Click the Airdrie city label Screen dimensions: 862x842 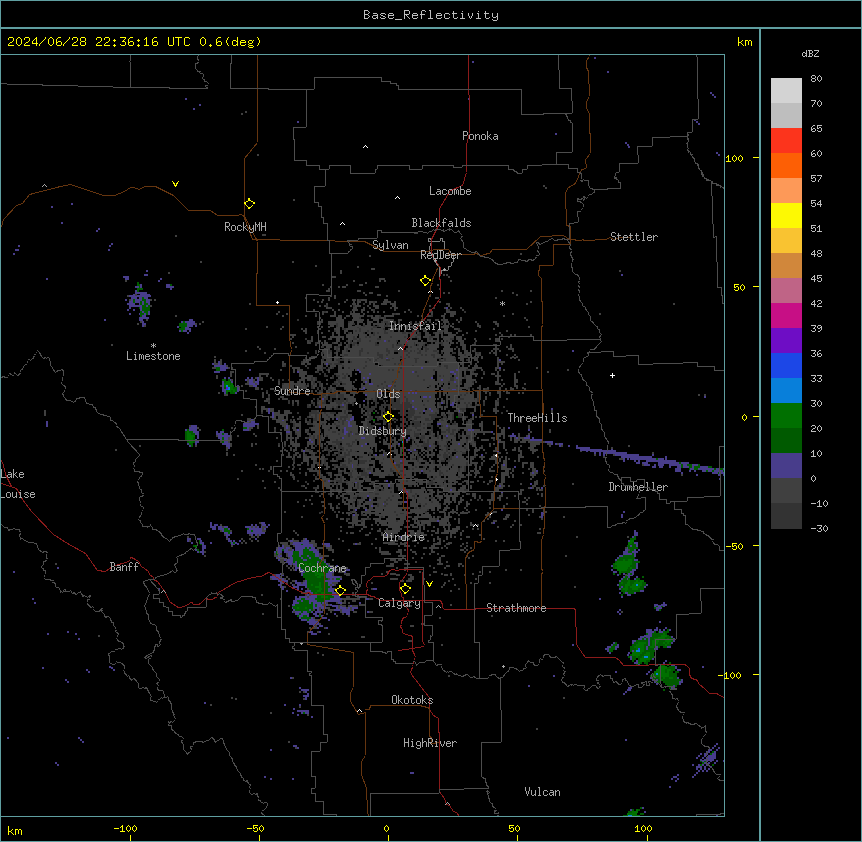pos(403,537)
